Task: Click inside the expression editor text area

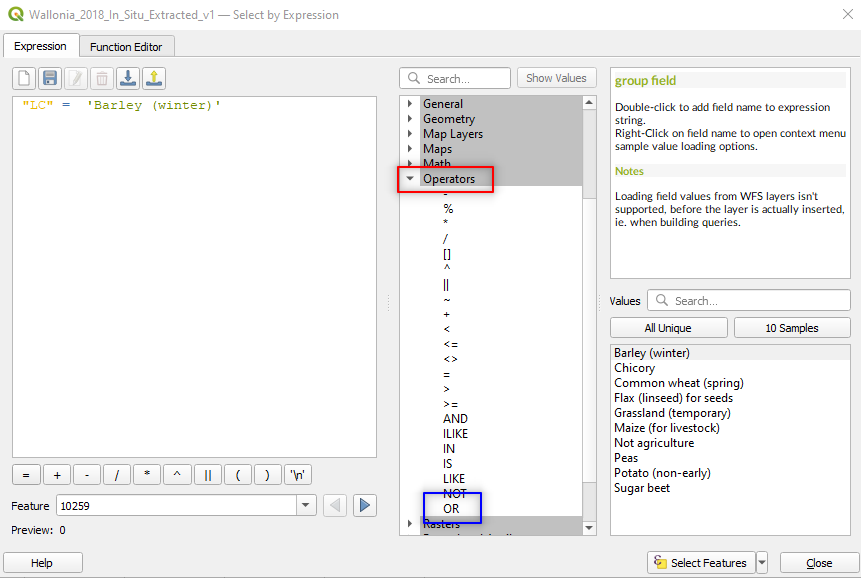Action: pyautogui.click(x=194, y=277)
